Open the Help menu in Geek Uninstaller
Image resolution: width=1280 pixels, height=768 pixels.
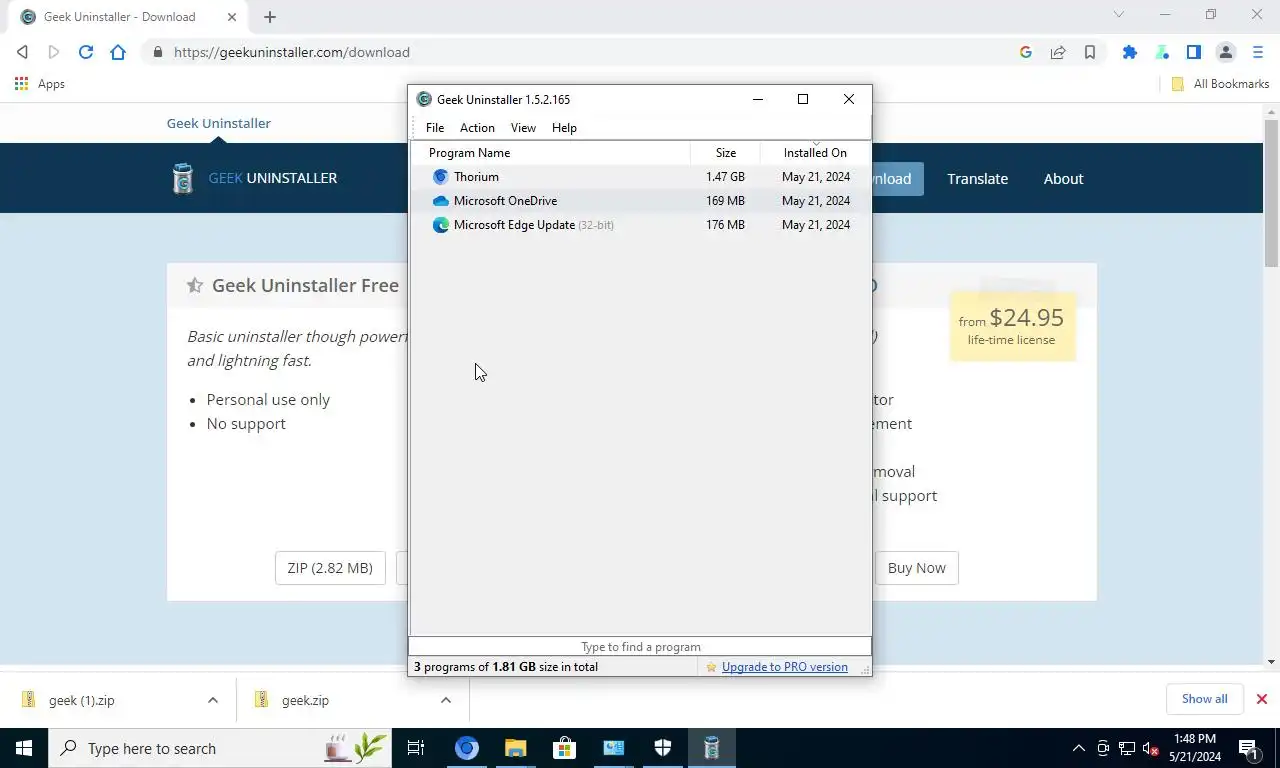pos(564,128)
